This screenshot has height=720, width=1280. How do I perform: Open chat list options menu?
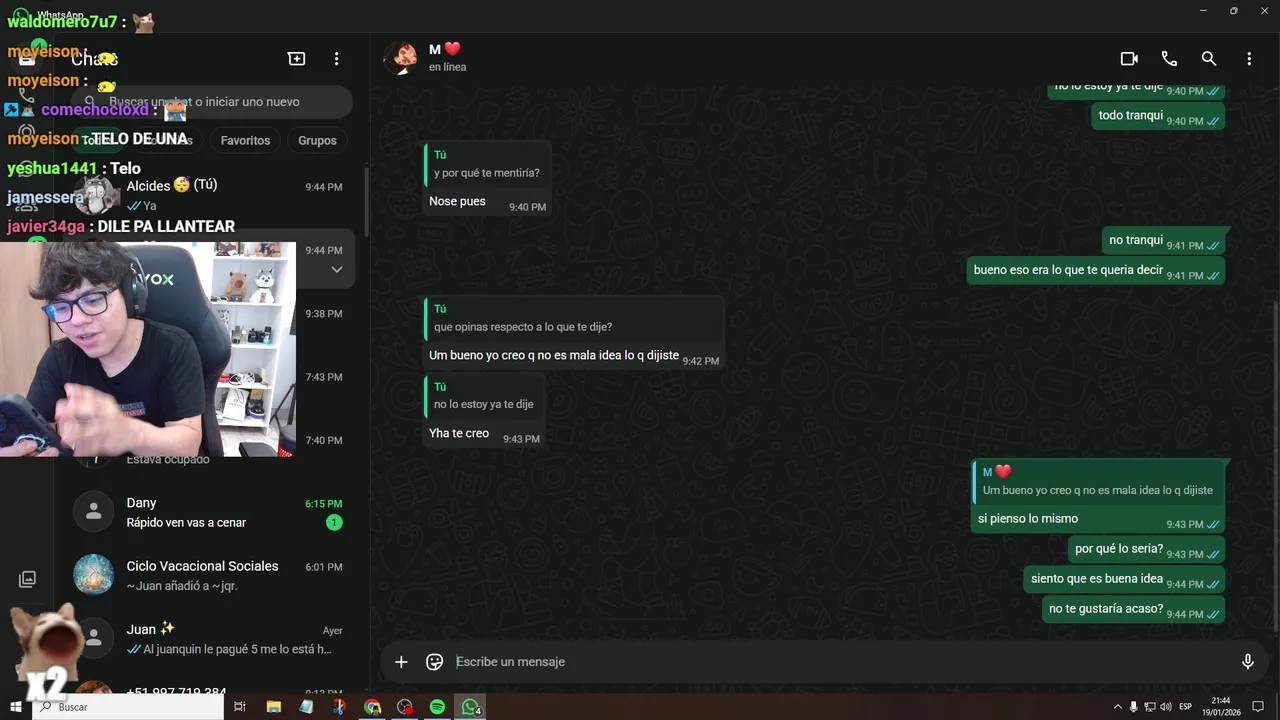click(337, 59)
